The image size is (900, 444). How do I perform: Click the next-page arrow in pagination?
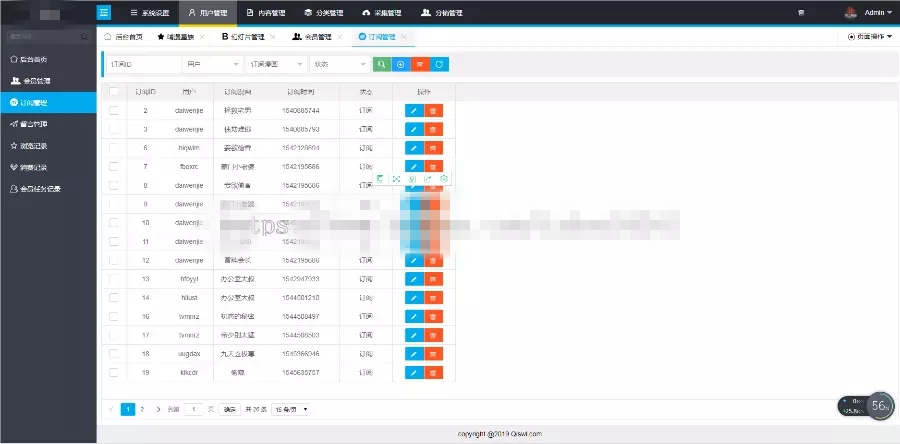(158, 410)
